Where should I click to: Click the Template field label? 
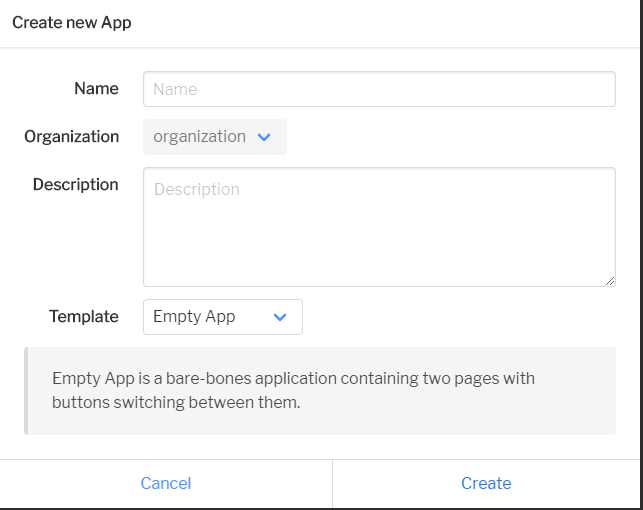click(84, 316)
